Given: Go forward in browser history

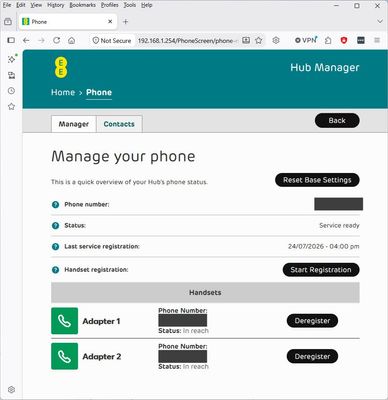Looking at the screenshot, I should (x=41, y=40).
